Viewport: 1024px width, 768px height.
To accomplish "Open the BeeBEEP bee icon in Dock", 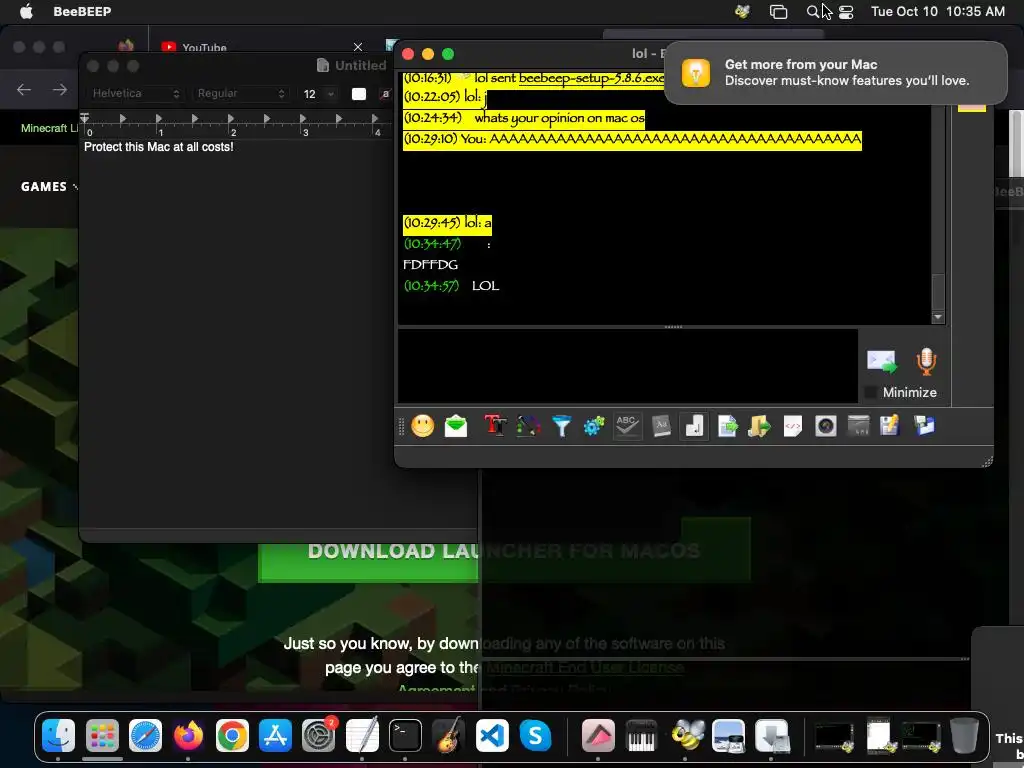I will click(686, 736).
